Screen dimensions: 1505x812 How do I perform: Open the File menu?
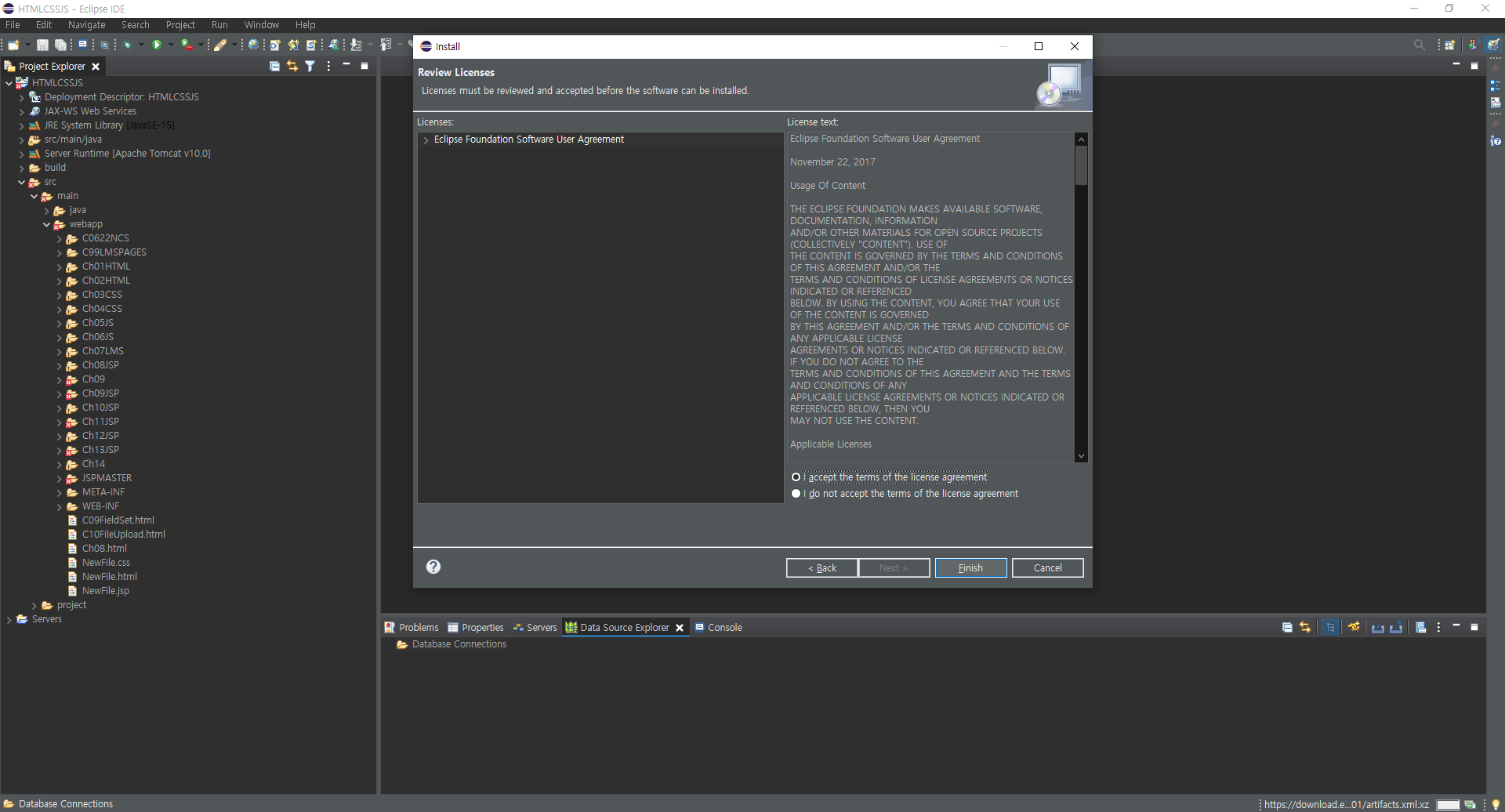(13, 25)
